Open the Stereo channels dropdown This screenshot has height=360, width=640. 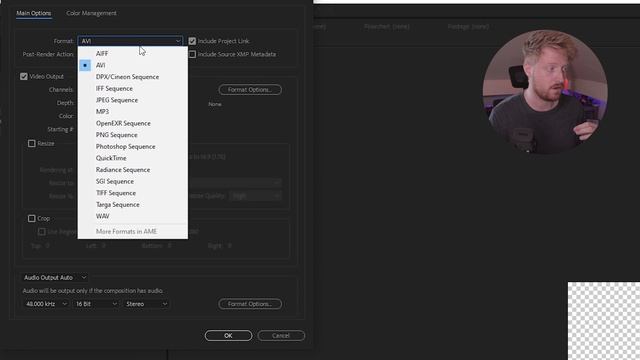click(x=146, y=304)
